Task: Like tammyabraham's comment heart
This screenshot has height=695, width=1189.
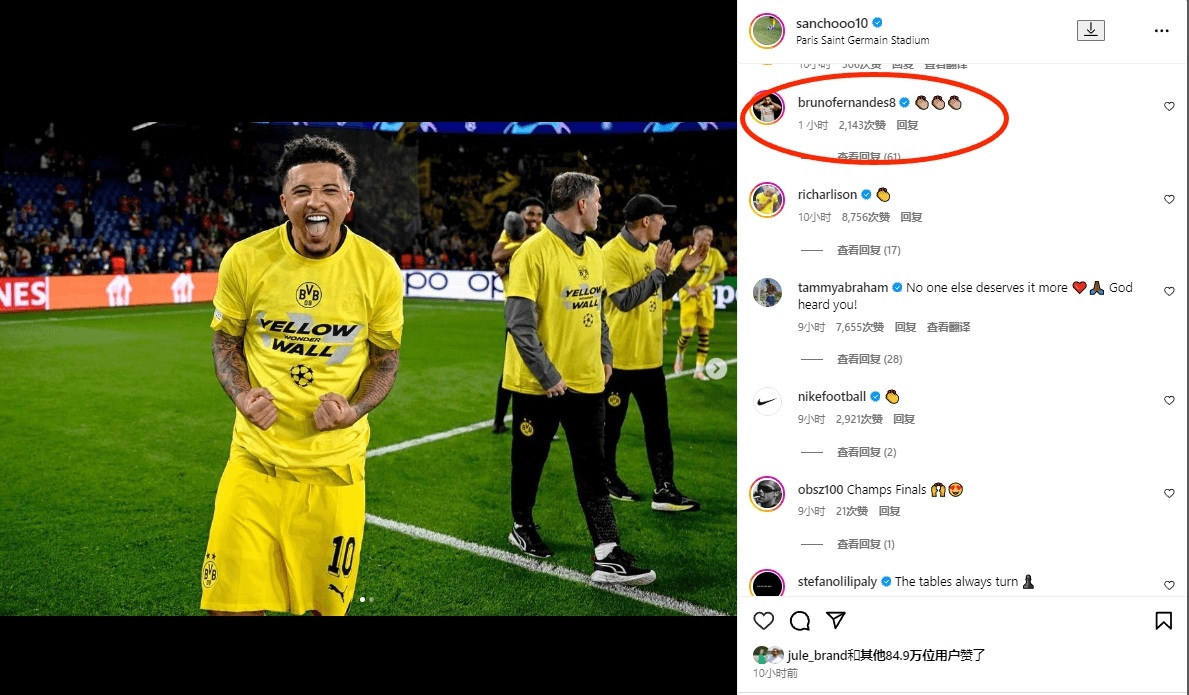Action: point(1169,291)
